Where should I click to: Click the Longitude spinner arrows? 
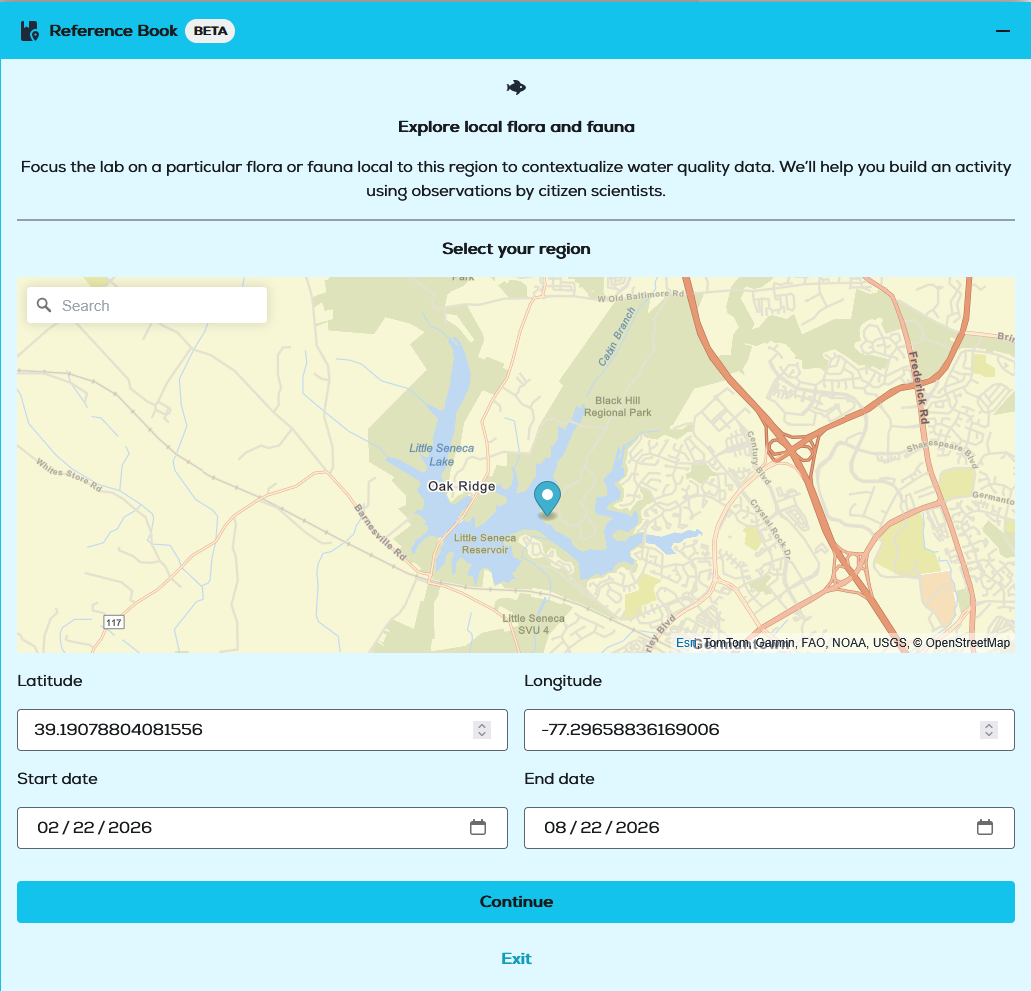989,730
